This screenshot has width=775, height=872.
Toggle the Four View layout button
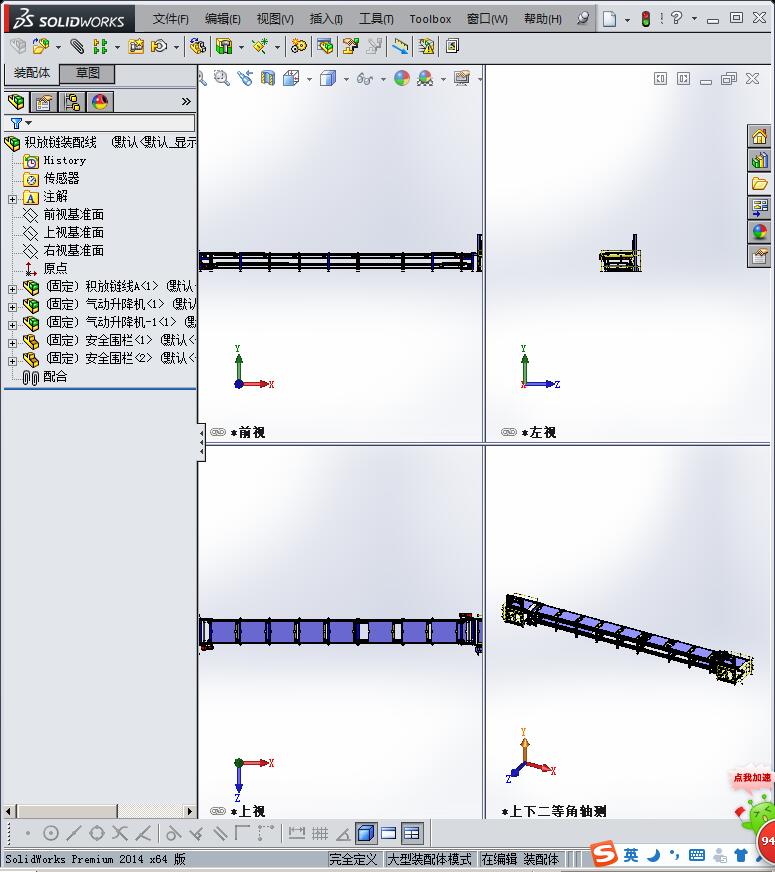[x=412, y=833]
